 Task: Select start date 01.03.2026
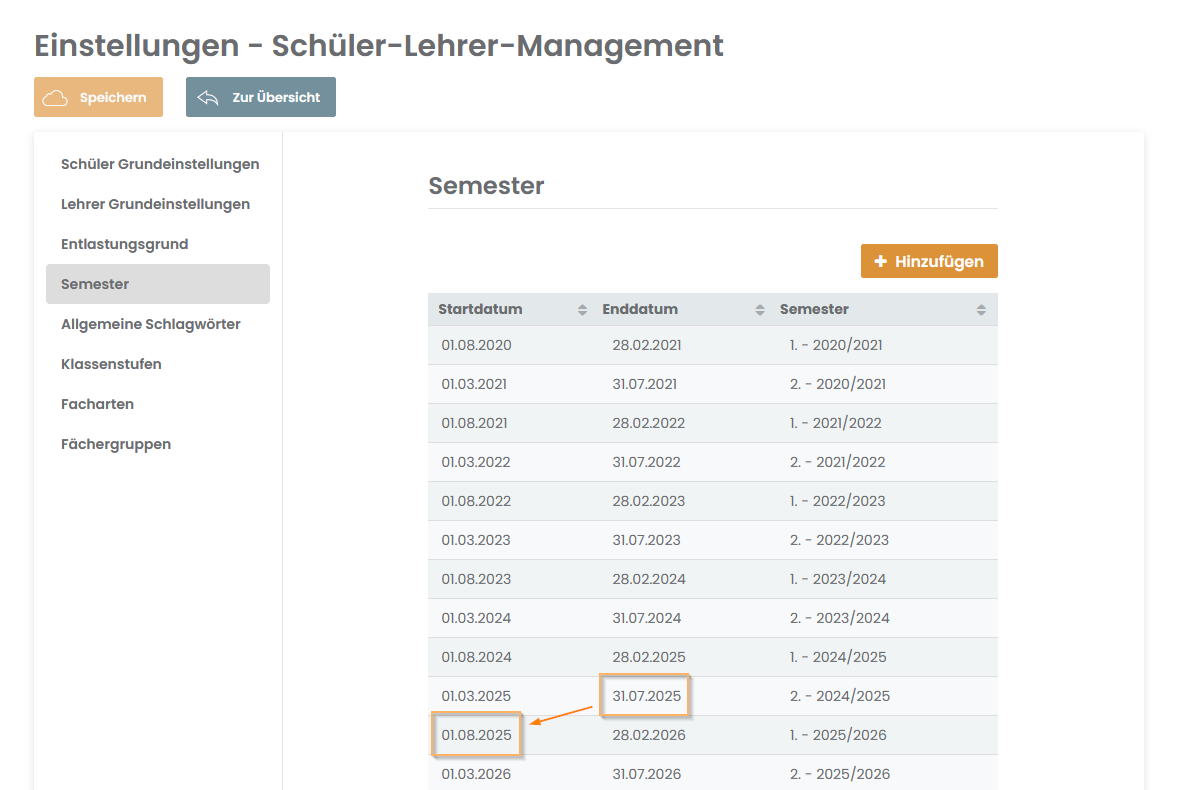pos(476,775)
